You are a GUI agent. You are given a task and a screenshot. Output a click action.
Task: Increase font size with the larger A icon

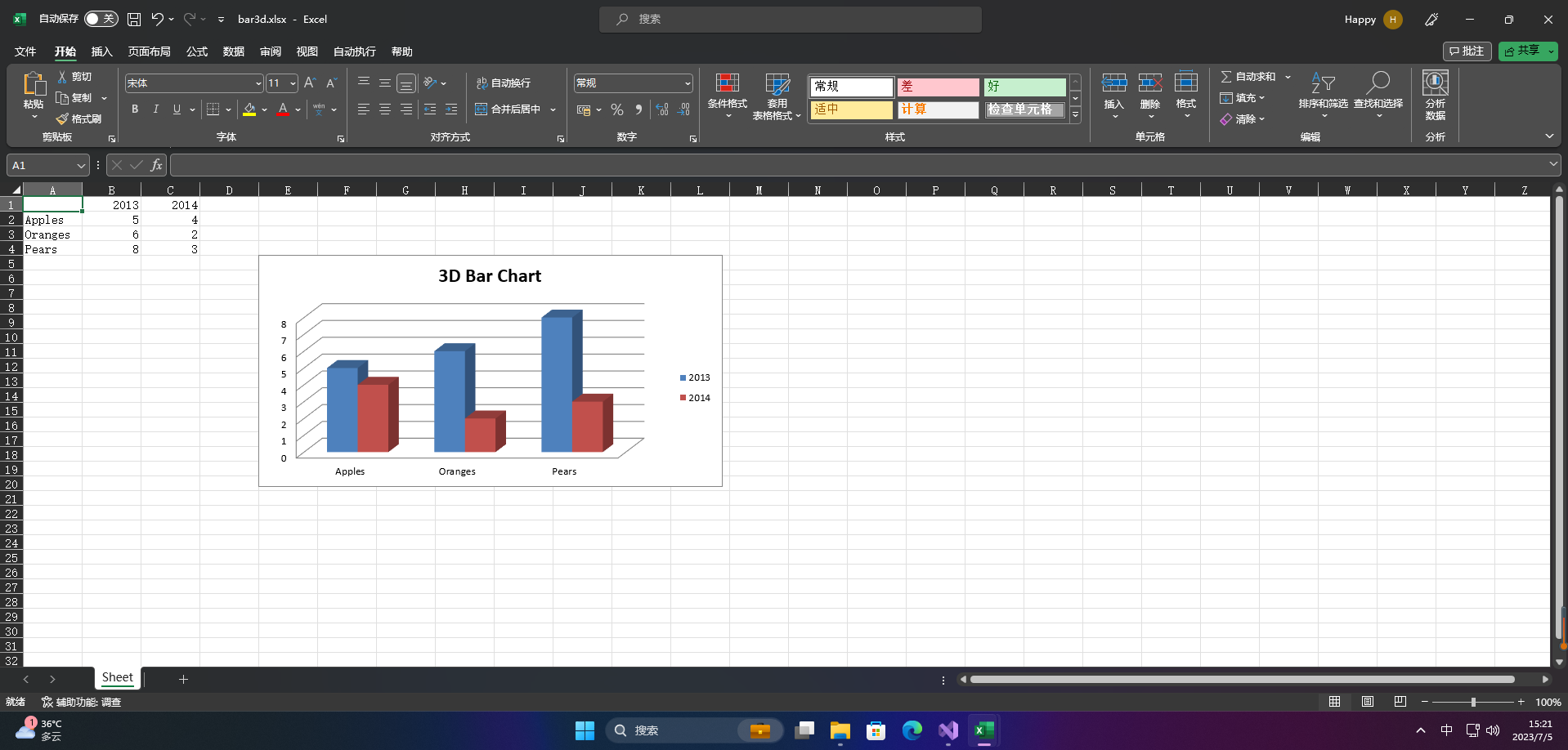(x=309, y=83)
